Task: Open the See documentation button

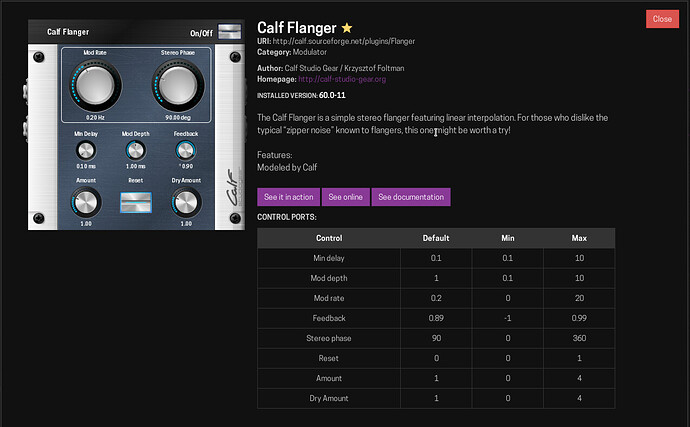Action: [x=411, y=197]
